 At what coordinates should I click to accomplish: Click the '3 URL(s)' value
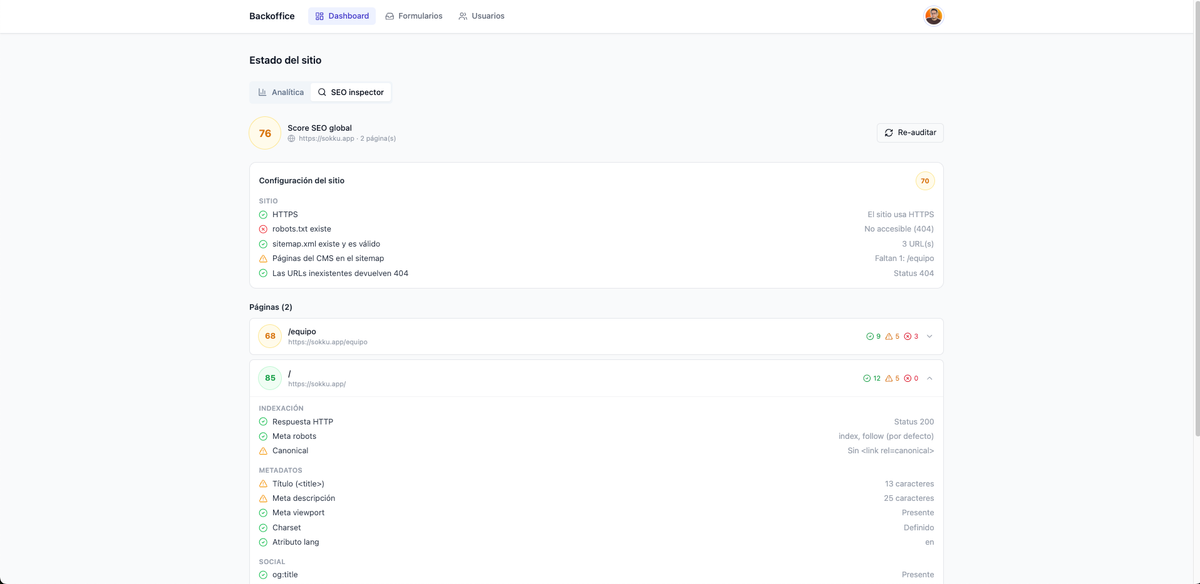click(x=918, y=244)
